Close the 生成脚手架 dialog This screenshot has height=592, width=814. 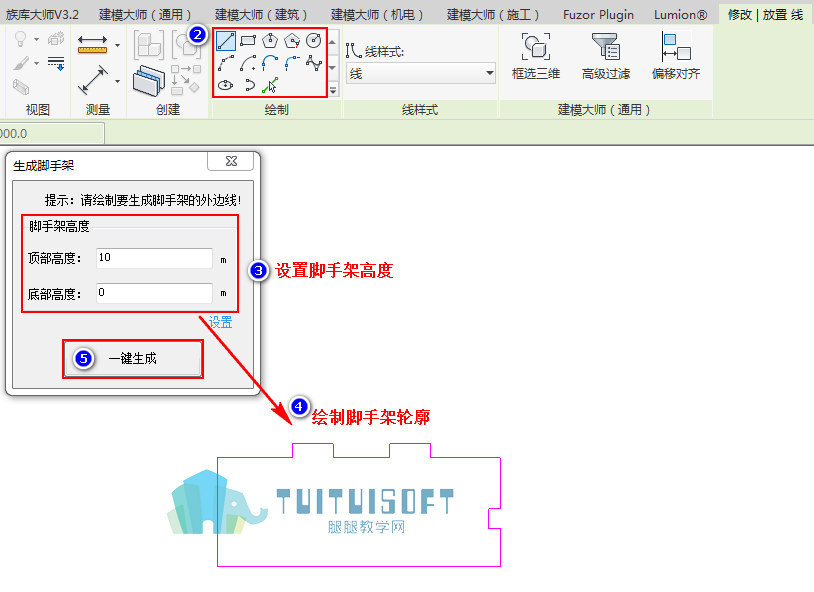231,161
